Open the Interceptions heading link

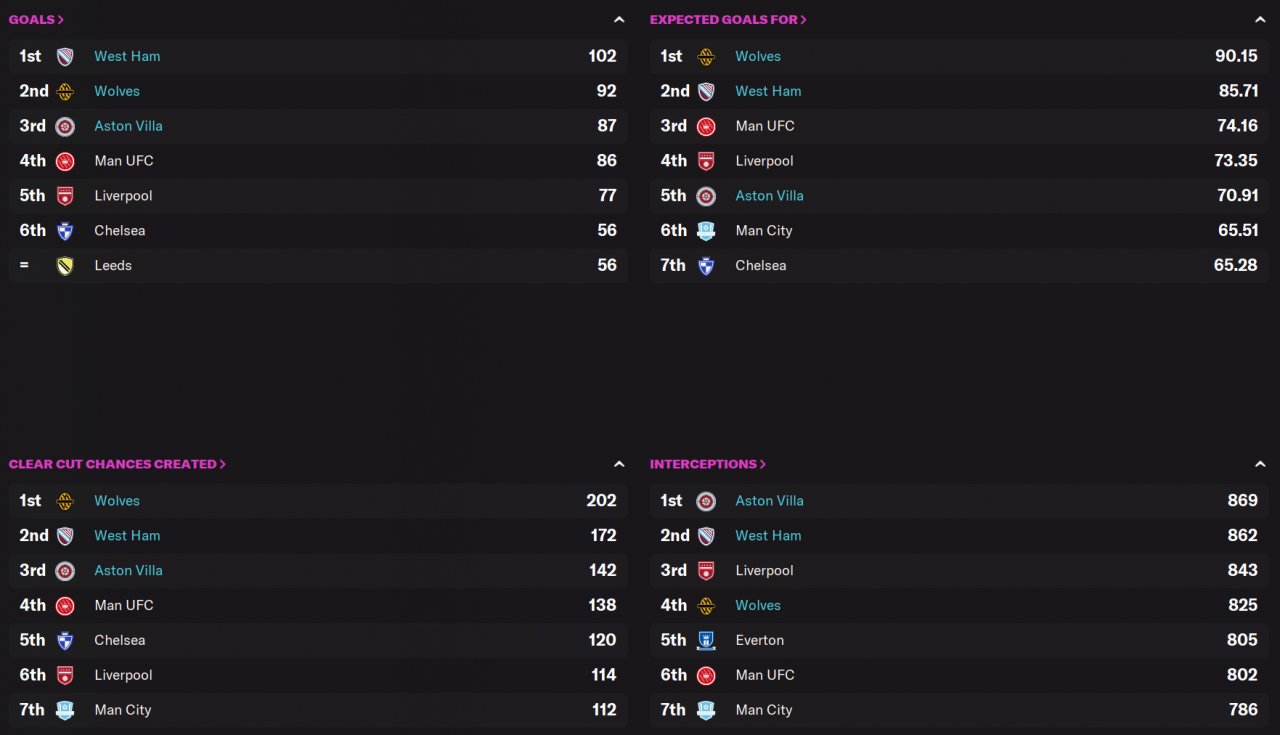[x=707, y=464]
